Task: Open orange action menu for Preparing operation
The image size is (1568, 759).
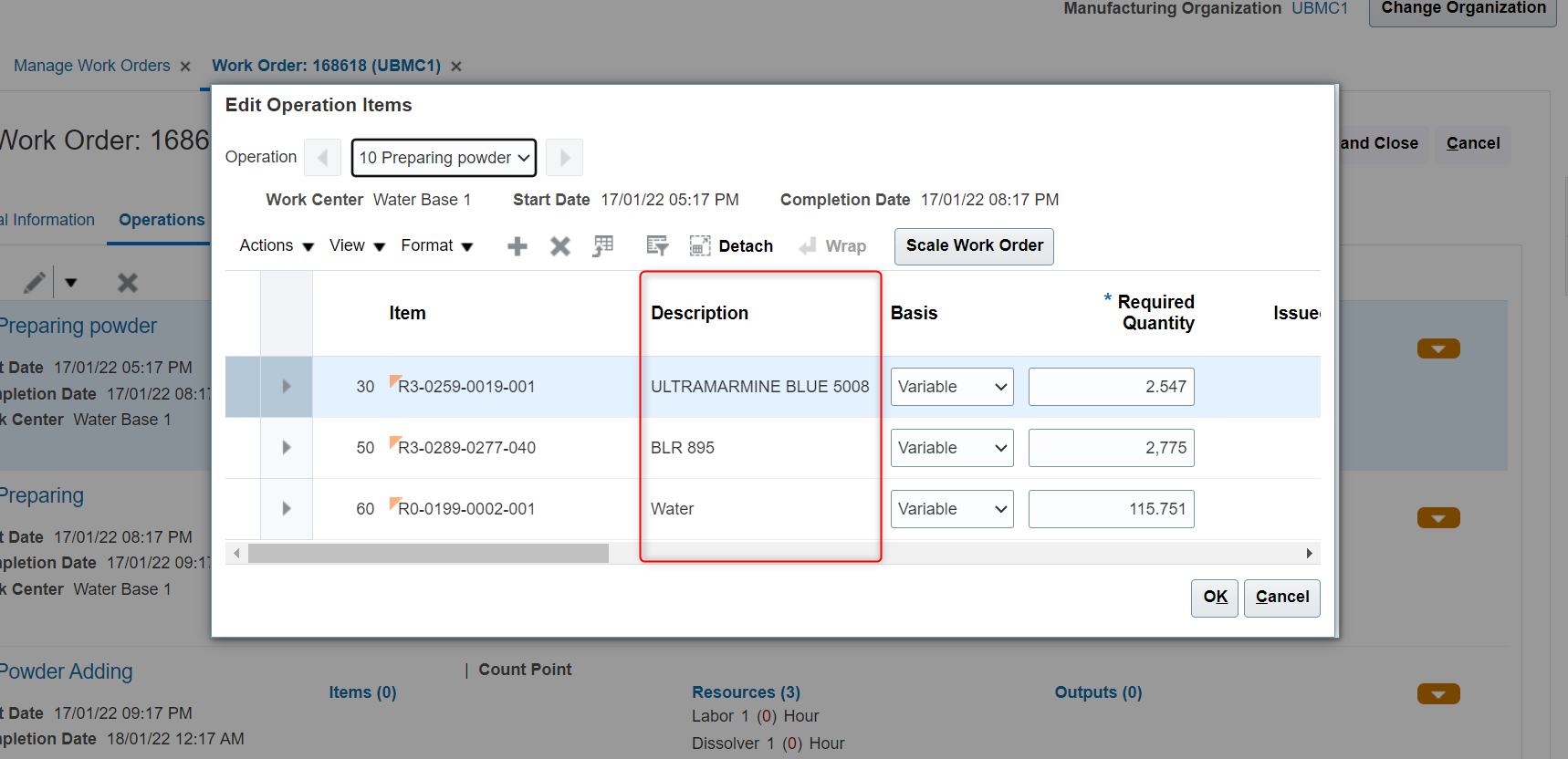Action: click(x=1438, y=518)
